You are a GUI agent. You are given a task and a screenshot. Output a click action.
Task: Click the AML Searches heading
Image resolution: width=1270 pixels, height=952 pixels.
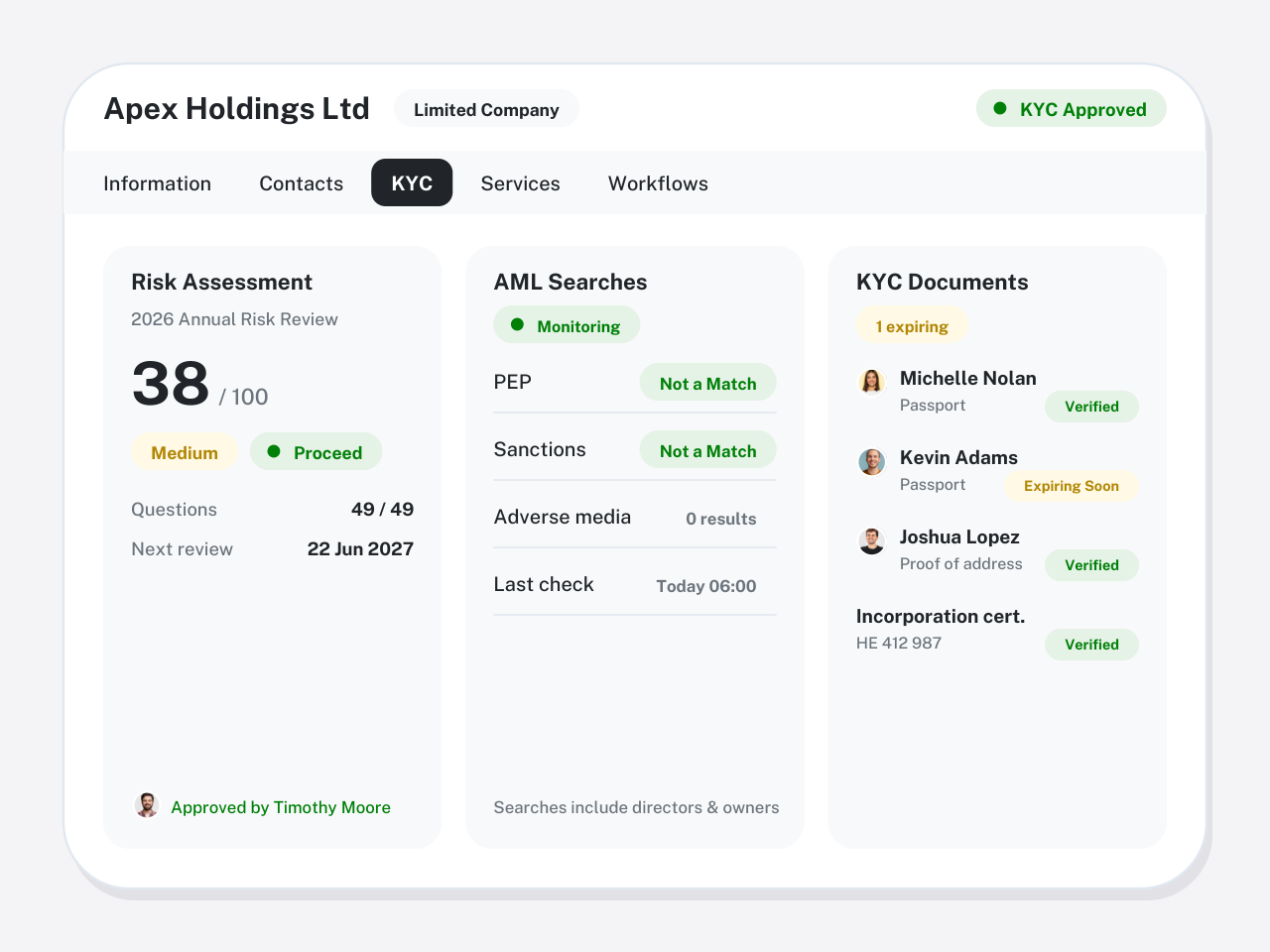click(571, 282)
